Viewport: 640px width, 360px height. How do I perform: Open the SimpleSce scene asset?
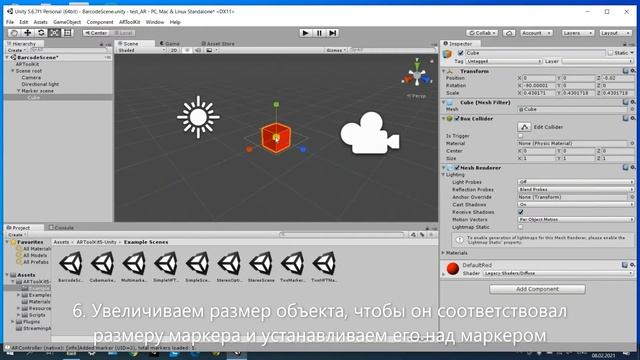pyautogui.click(x=198, y=267)
